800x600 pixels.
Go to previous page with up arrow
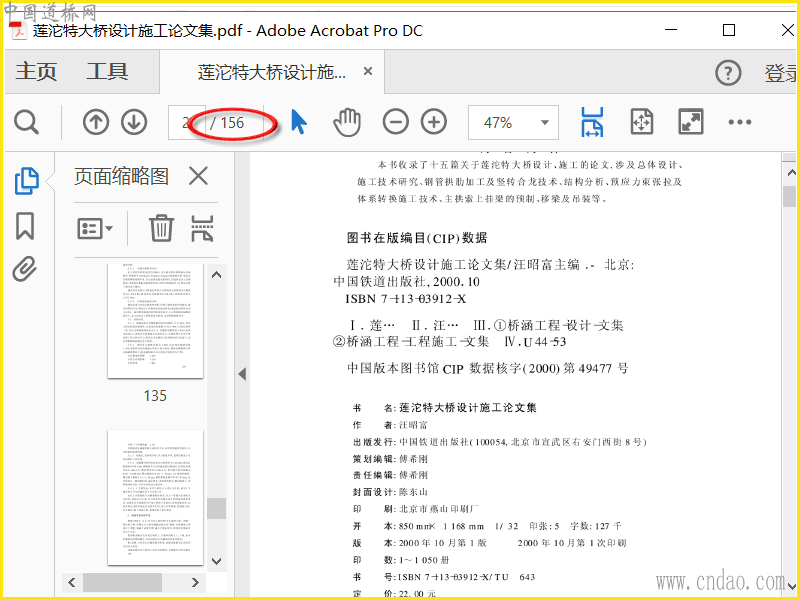(x=96, y=122)
